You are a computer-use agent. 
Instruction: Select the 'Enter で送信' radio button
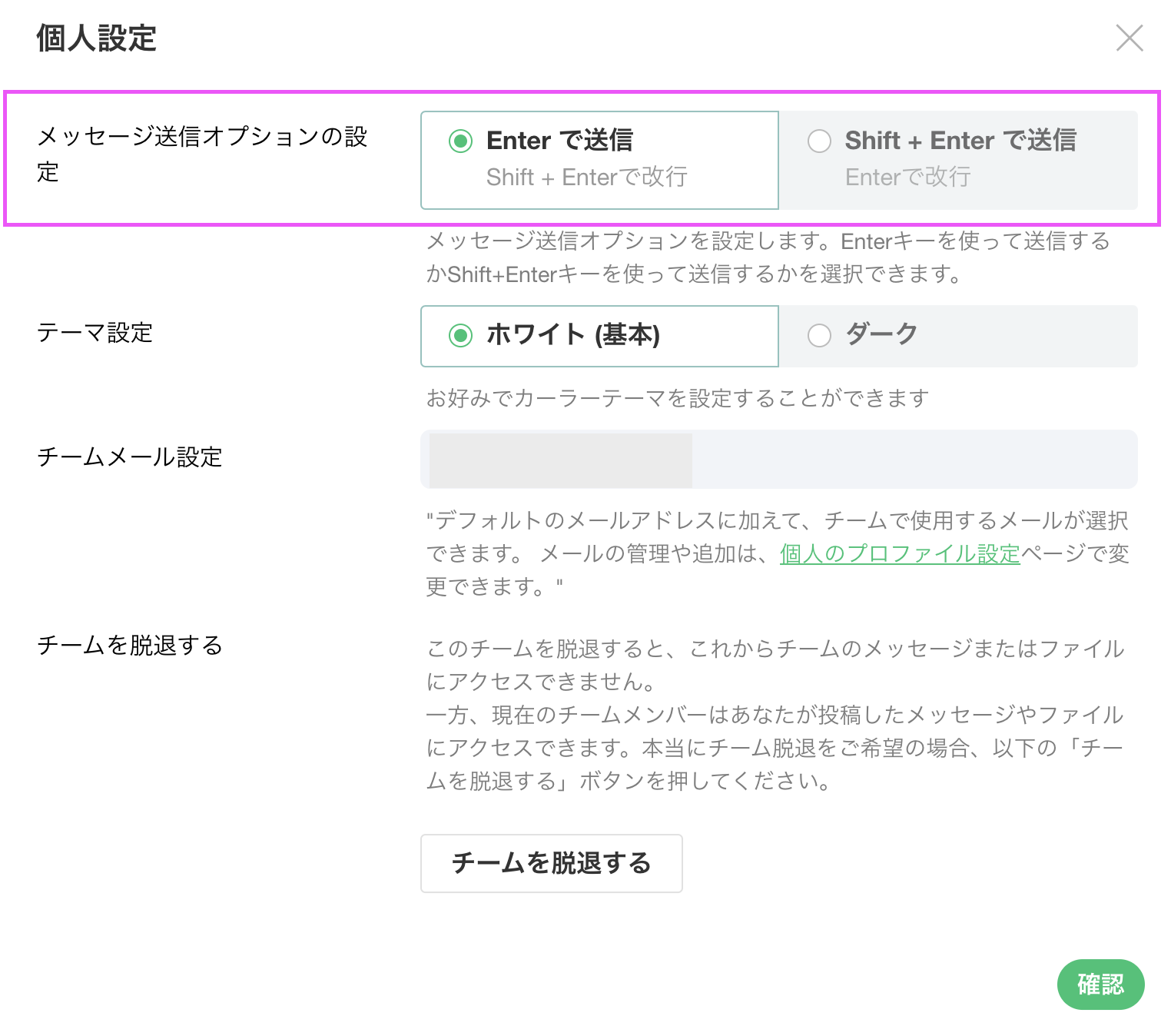tap(460, 141)
